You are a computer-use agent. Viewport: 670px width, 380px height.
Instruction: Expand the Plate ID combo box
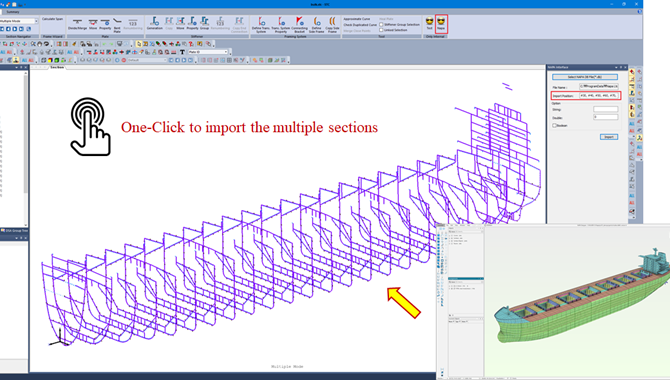[208, 52]
